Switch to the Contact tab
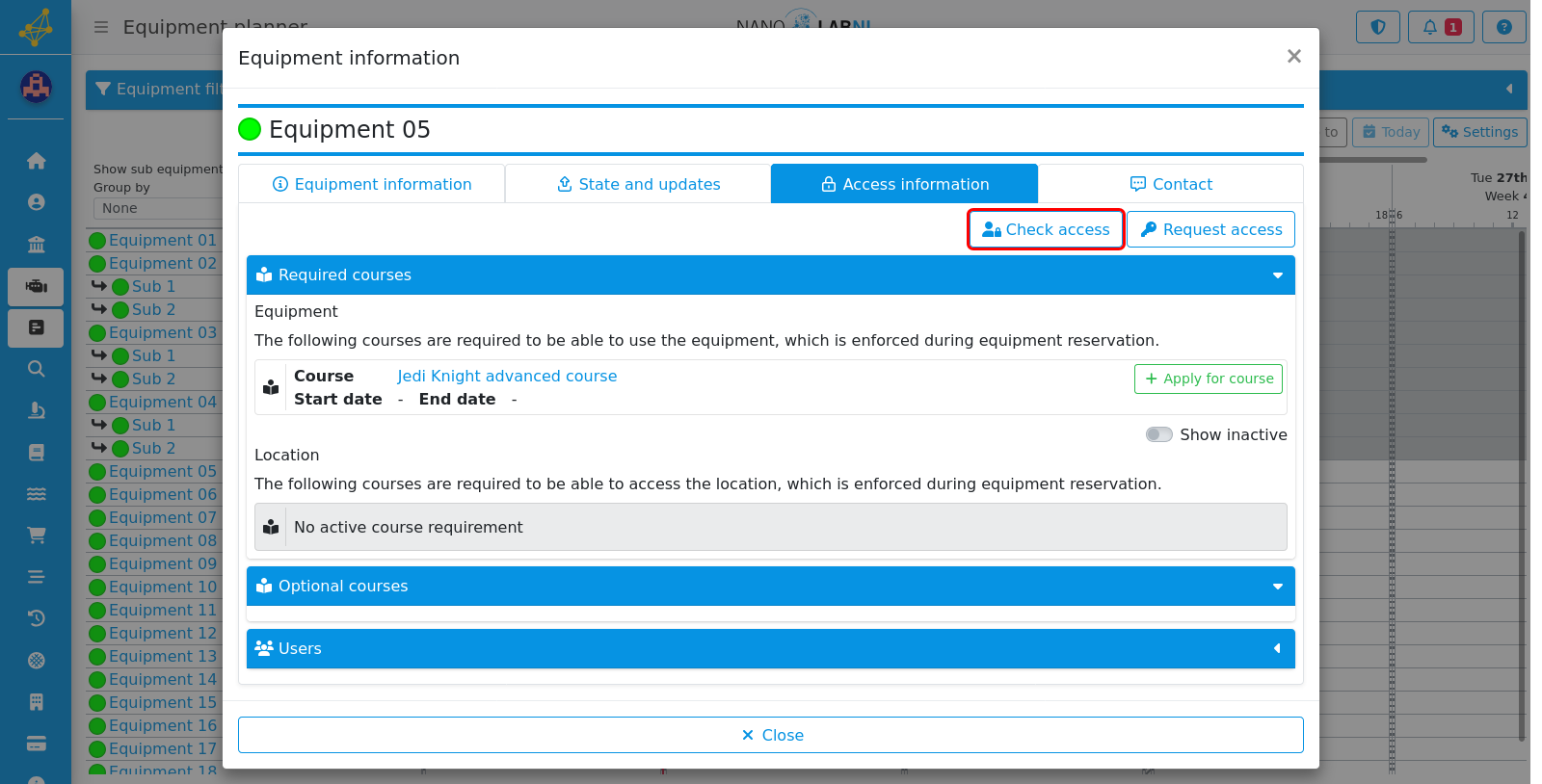This screenshot has height=784, width=1542. (1170, 184)
